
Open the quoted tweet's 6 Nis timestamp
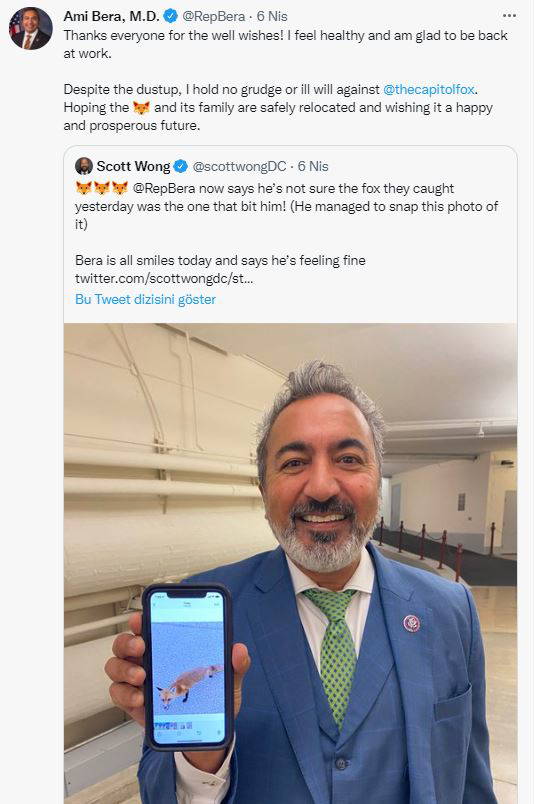313,167
